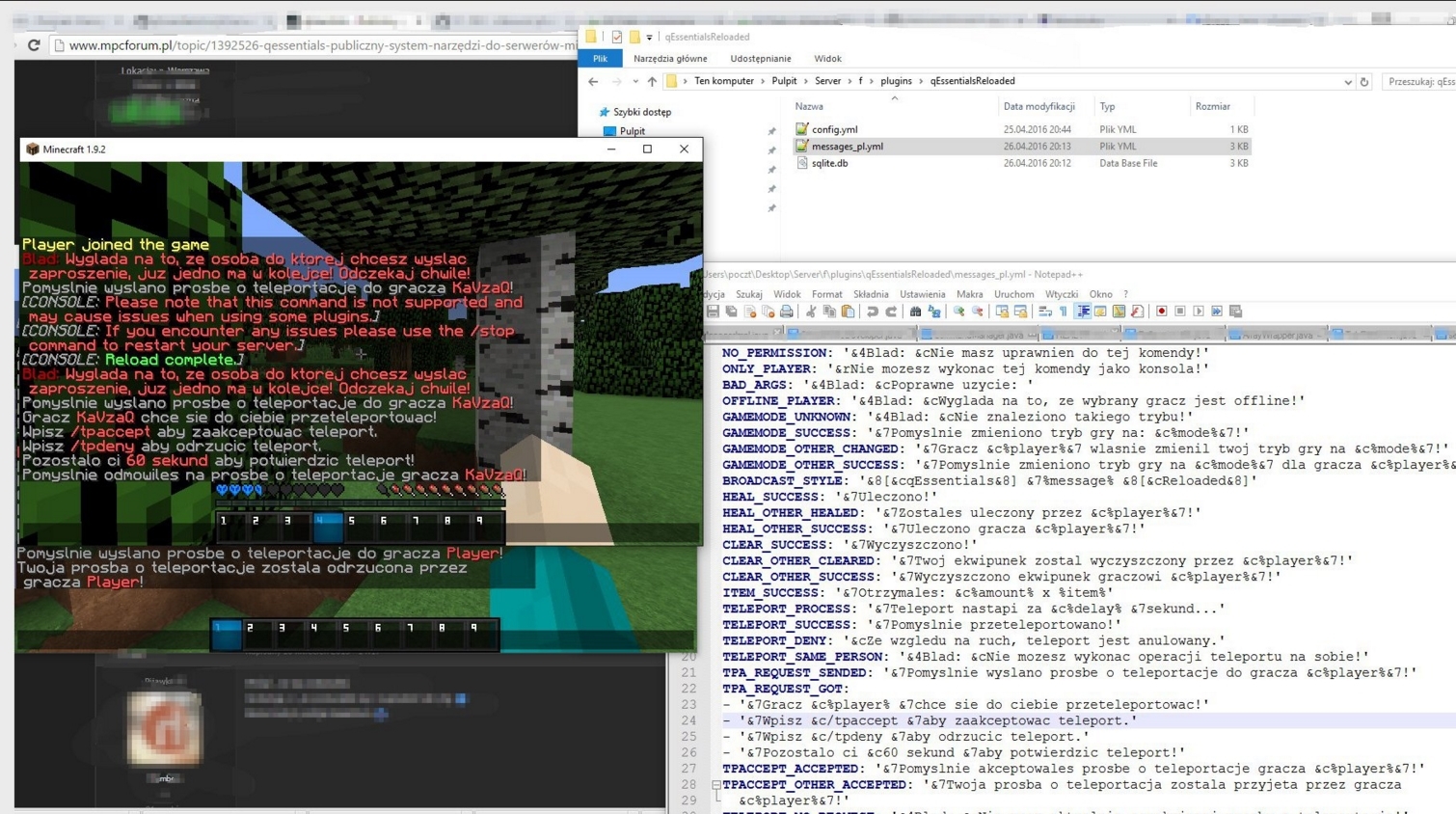The width and height of the screenshot is (1456, 814).
Task: Expand the address bar history dropdown
Action: pos(1348,82)
